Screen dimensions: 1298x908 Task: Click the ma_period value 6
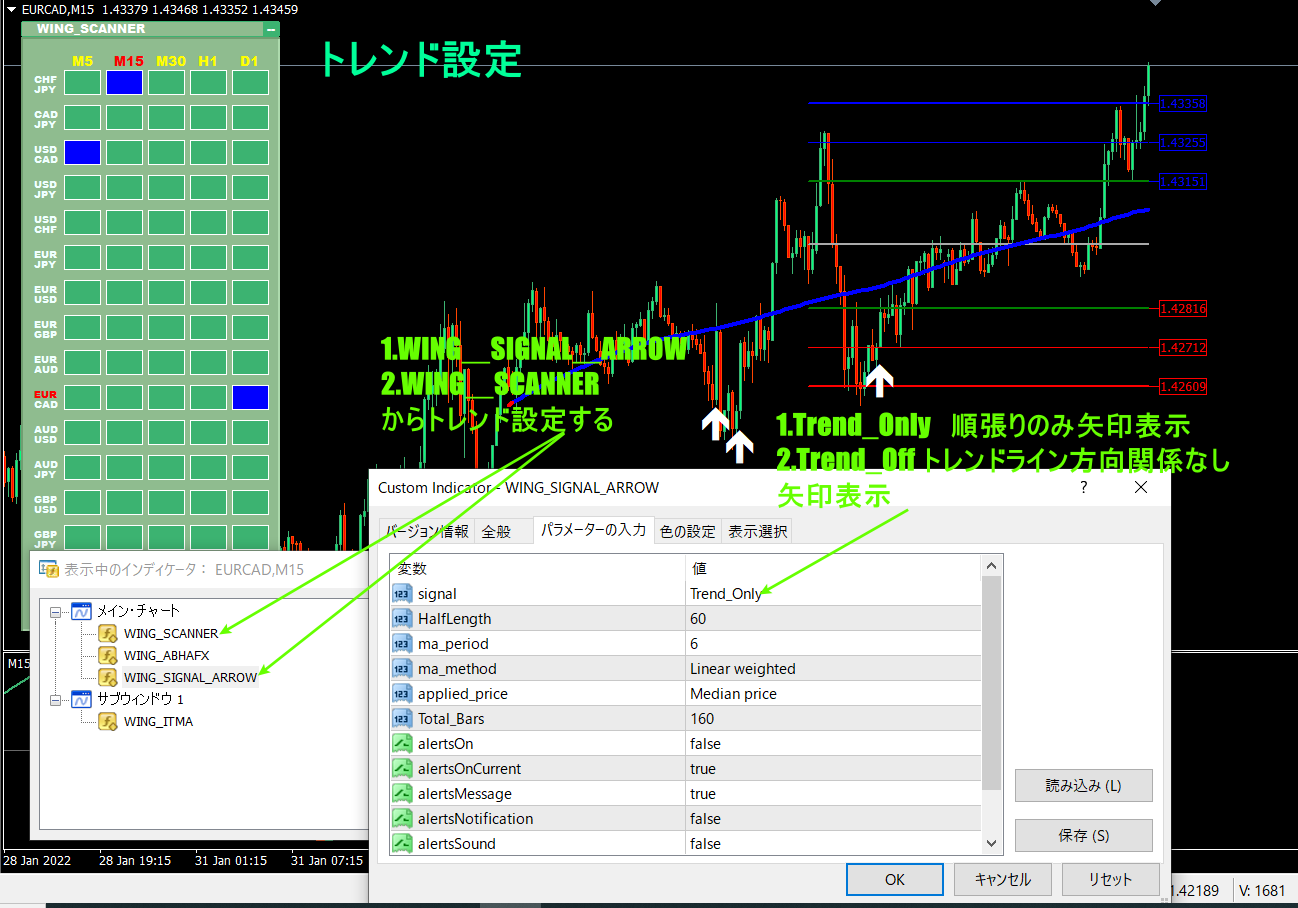833,644
